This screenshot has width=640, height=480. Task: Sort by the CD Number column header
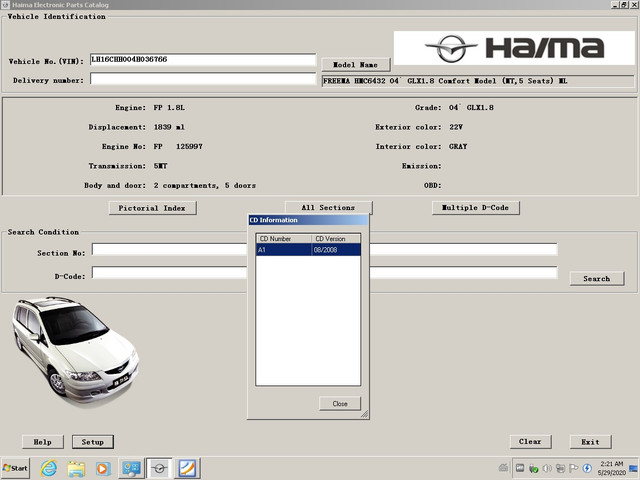(x=284, y=239)
